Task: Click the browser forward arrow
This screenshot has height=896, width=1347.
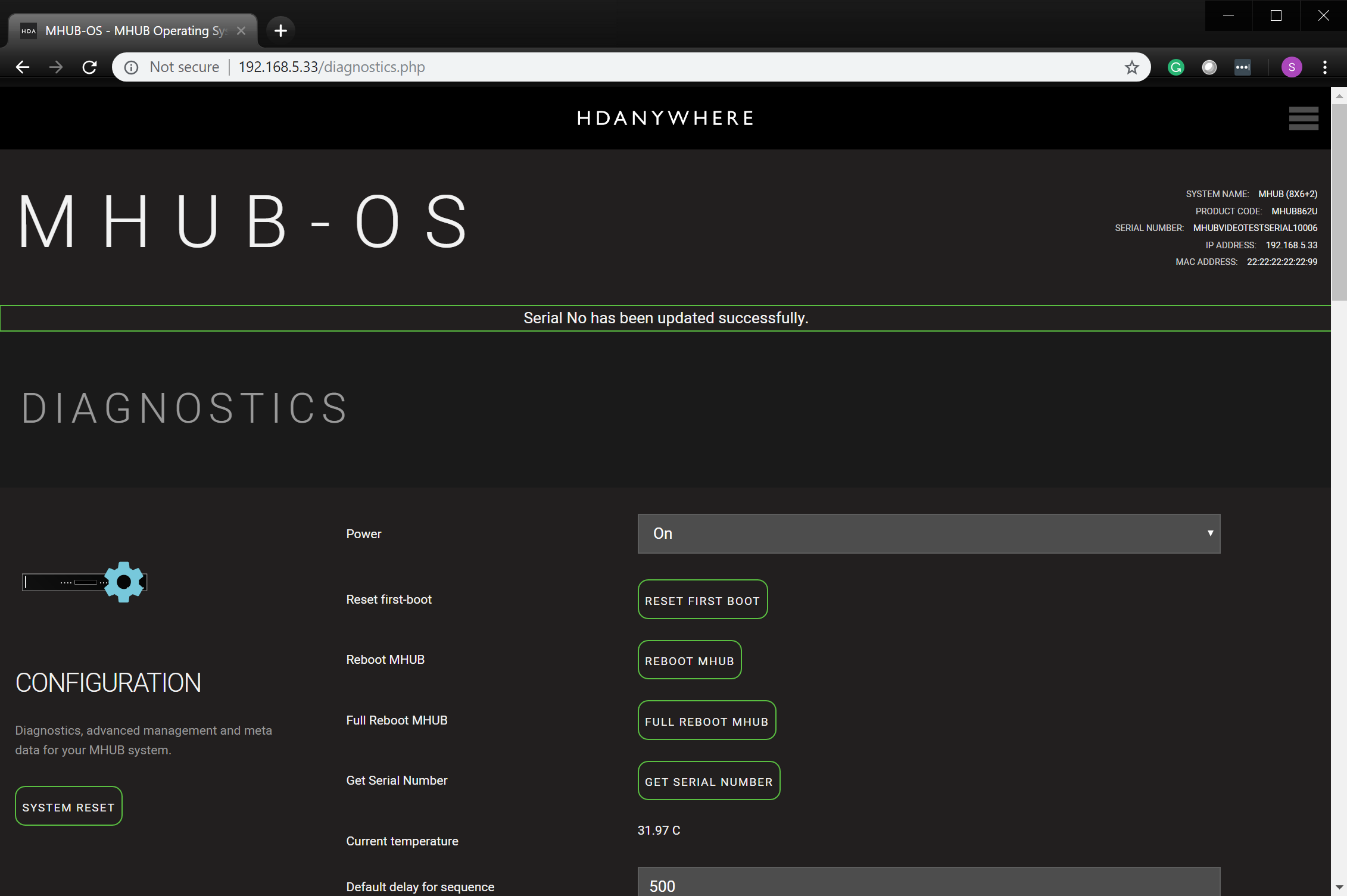Action: 56,67
